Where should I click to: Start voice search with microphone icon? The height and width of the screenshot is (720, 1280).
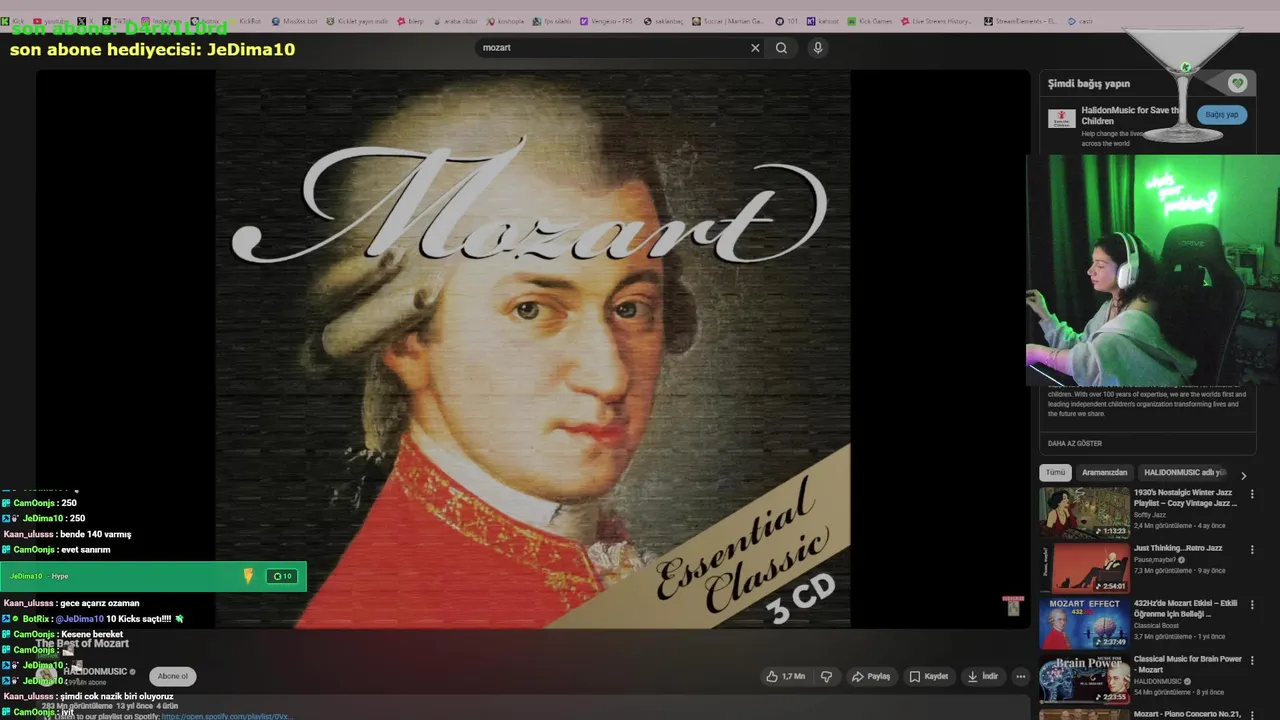coord(818,48)
